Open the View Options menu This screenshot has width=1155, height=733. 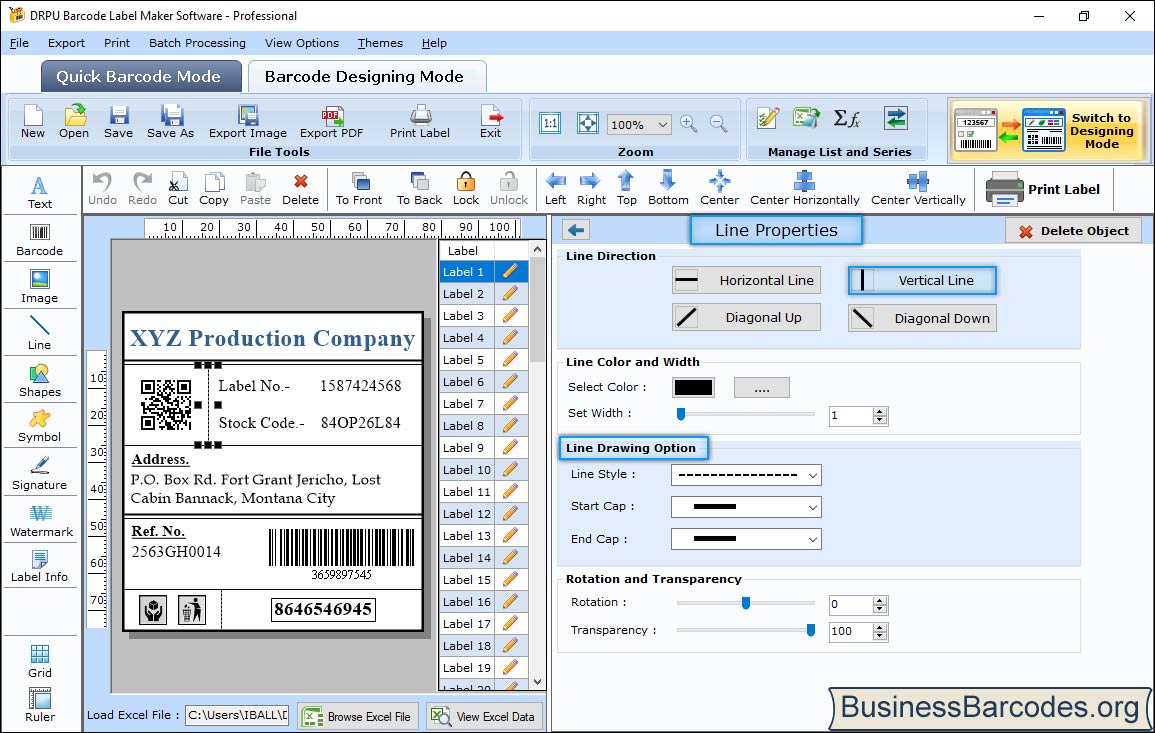click(302, 43)
